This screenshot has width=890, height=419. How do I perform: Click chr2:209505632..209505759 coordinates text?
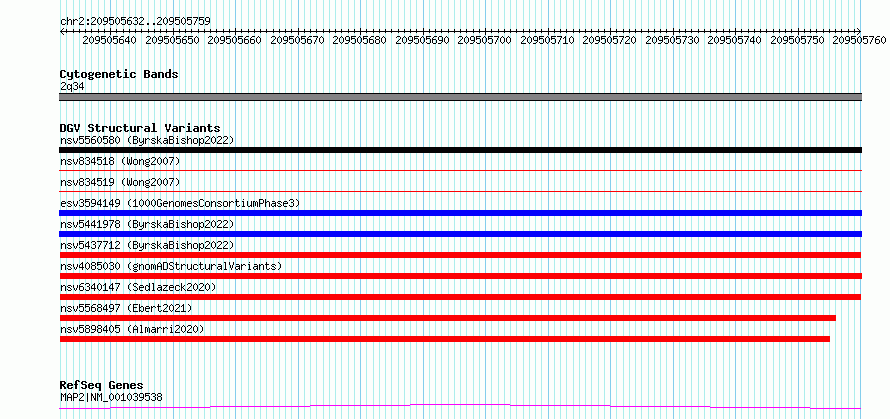click(x=135, y=22)
